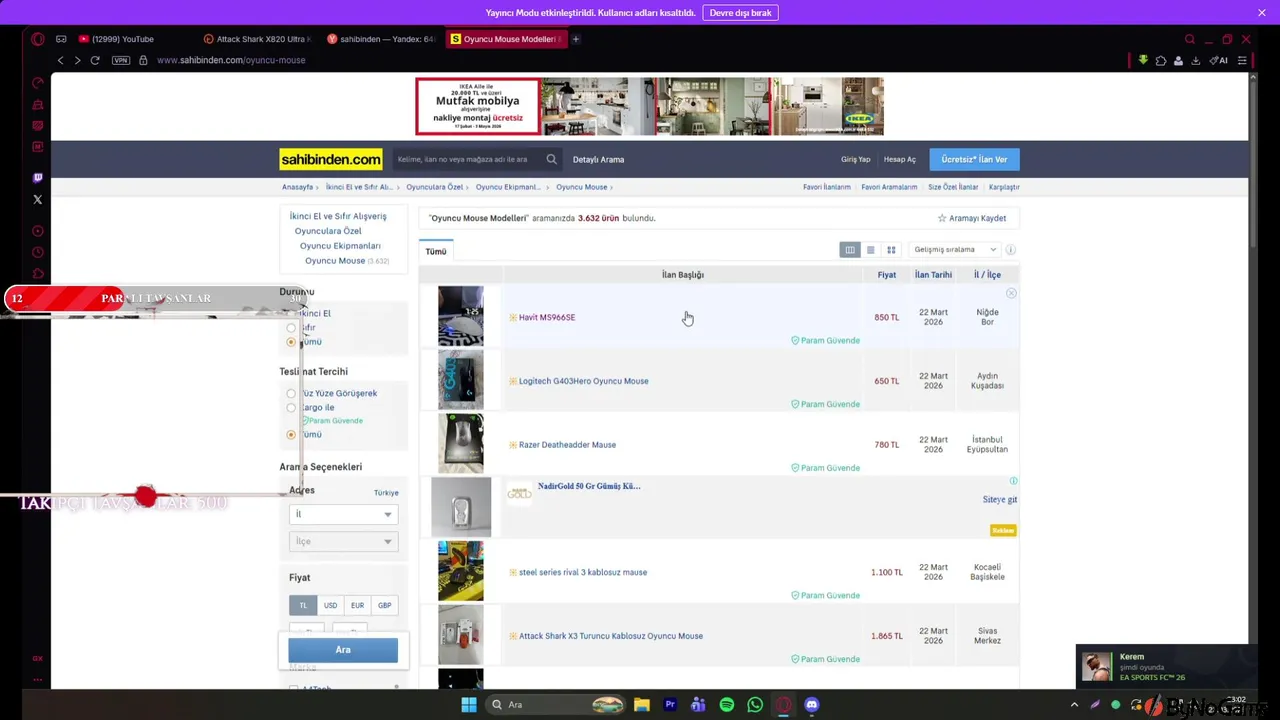Open Discord from the taskbar
The width and height of the screenshot is (1280, 720).
pos(812,705)
